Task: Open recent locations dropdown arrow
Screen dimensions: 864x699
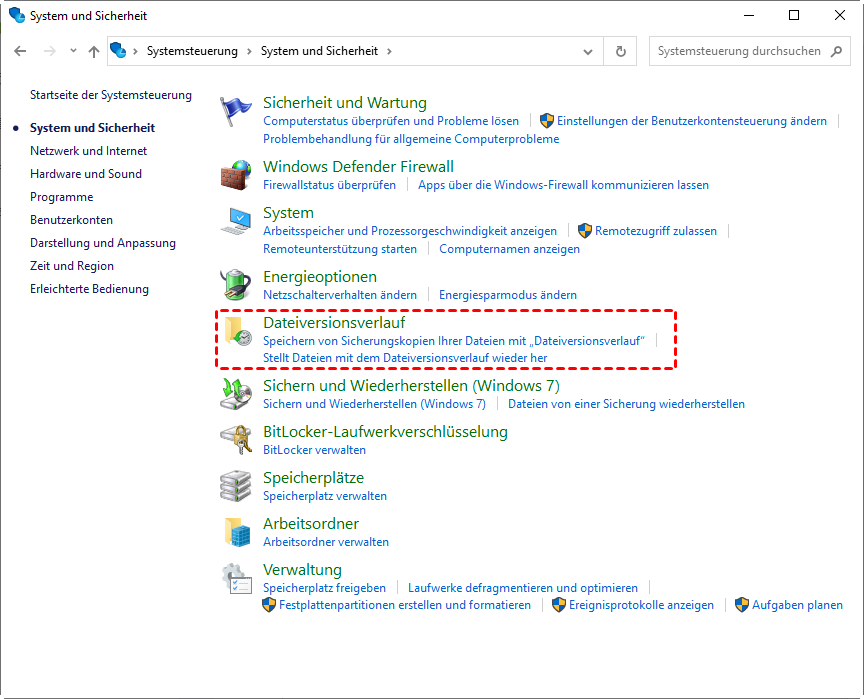Action: 73,51
